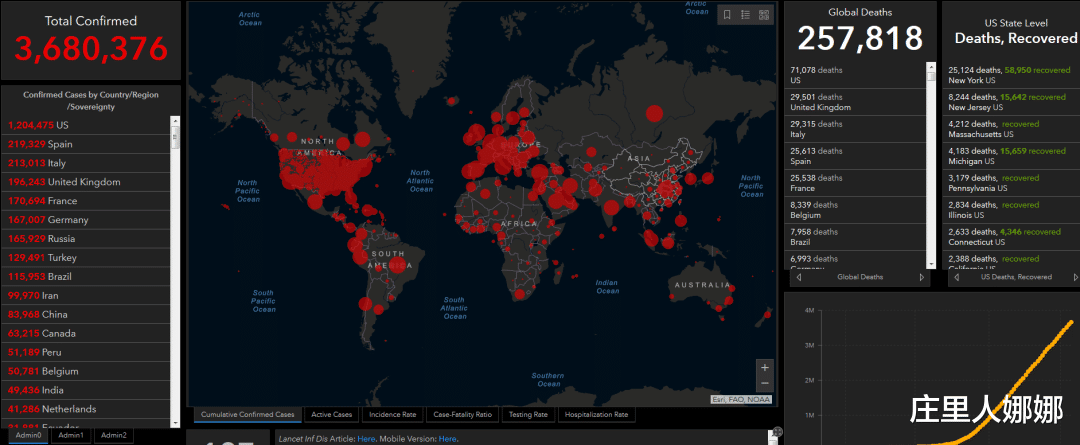The image size is (1080, 445).
Task: Go to previous US Deaths, Recovered page
Action: [x=955, y=278]
